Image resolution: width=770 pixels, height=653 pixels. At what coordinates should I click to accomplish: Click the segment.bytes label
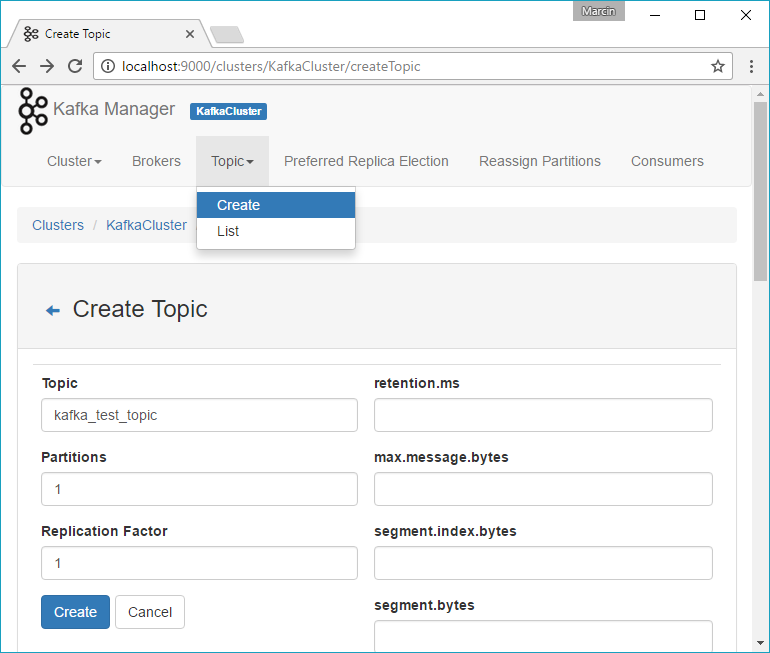click(x=424, y=605)
